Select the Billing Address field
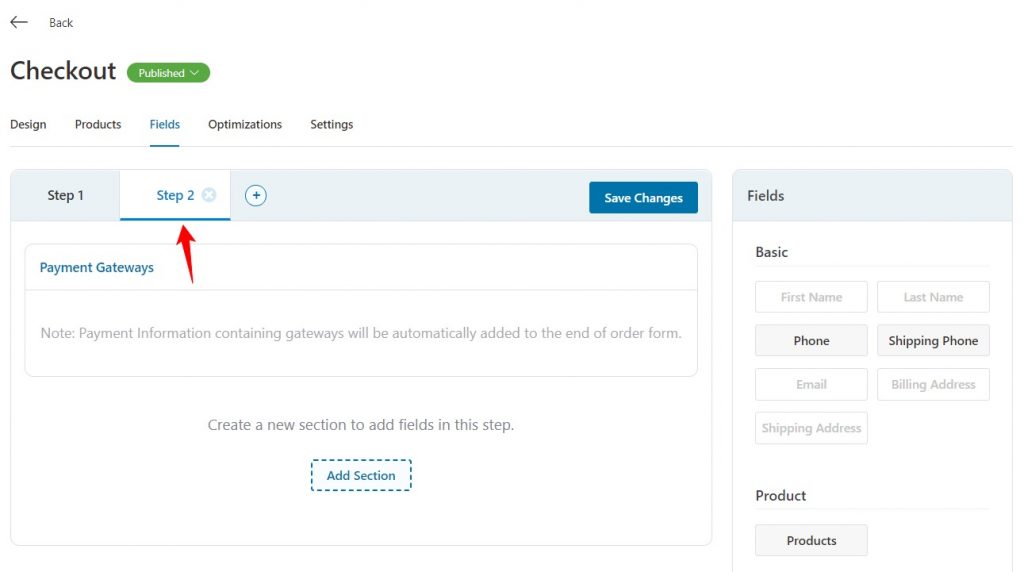Image resolution: width=1024 pixels, height=572 pixels. click(x=933, y=384)
